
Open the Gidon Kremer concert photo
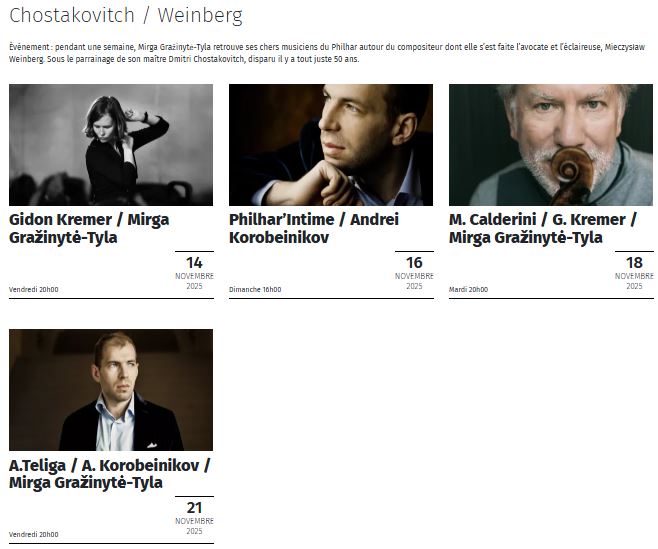[x=111, y=145]
